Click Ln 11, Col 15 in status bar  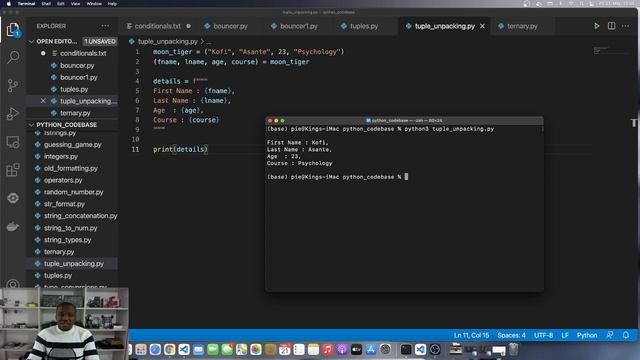tap(471, 335)
